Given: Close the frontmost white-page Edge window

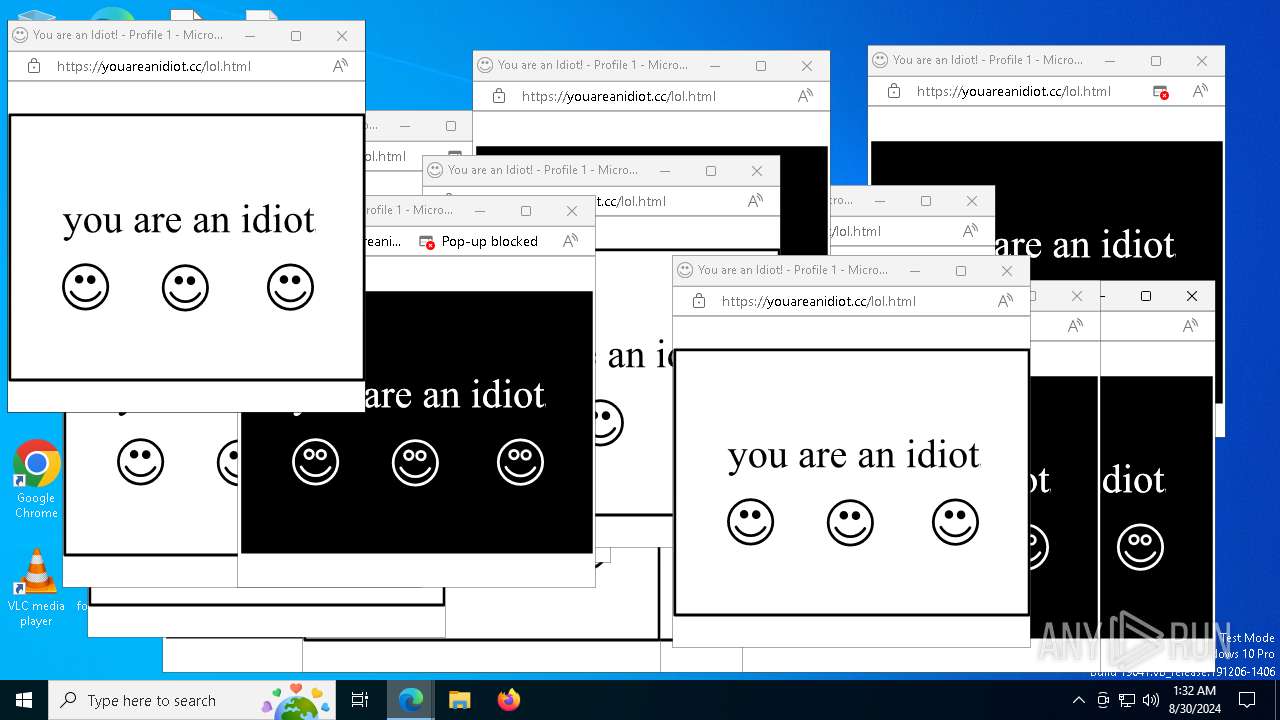Looking at the screenshot, I should (x=1007, y=270).
